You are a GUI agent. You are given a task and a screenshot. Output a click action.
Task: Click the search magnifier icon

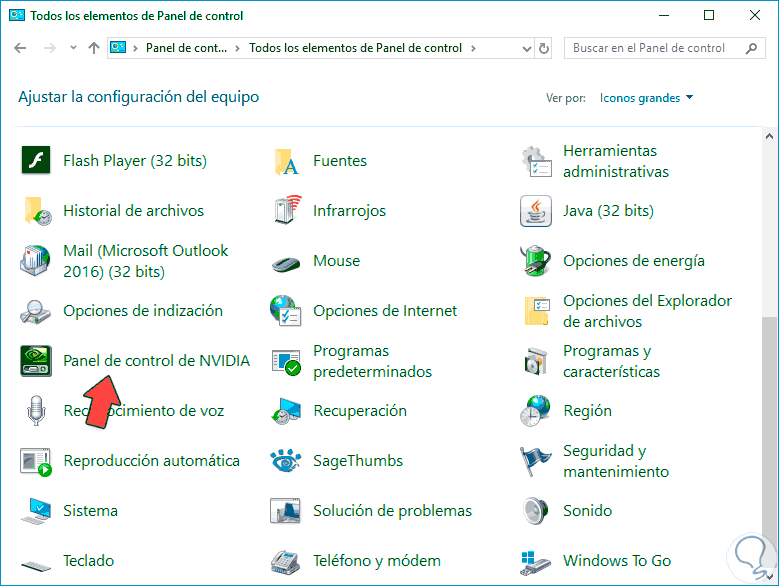pyautogui.click(x=751, y=48)
